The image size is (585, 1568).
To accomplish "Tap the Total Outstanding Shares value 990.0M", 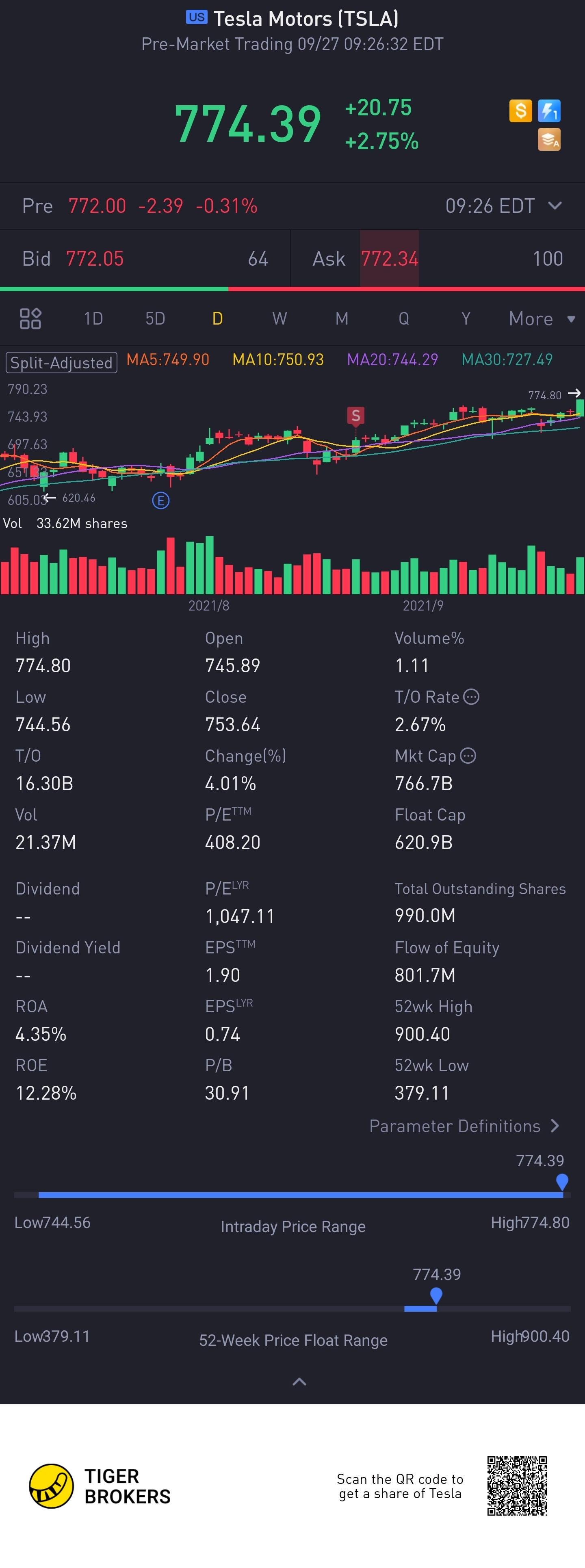I will [425, 916].
